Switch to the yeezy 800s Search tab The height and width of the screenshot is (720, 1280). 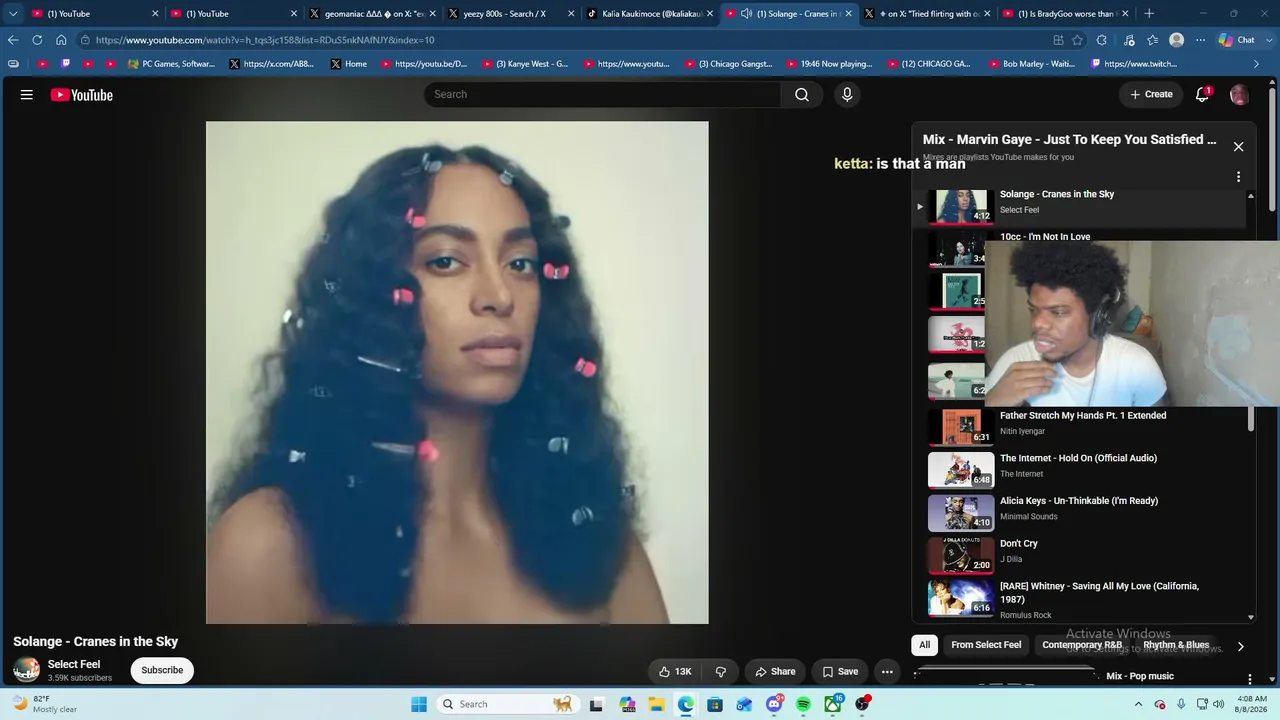tap(509, 14)
